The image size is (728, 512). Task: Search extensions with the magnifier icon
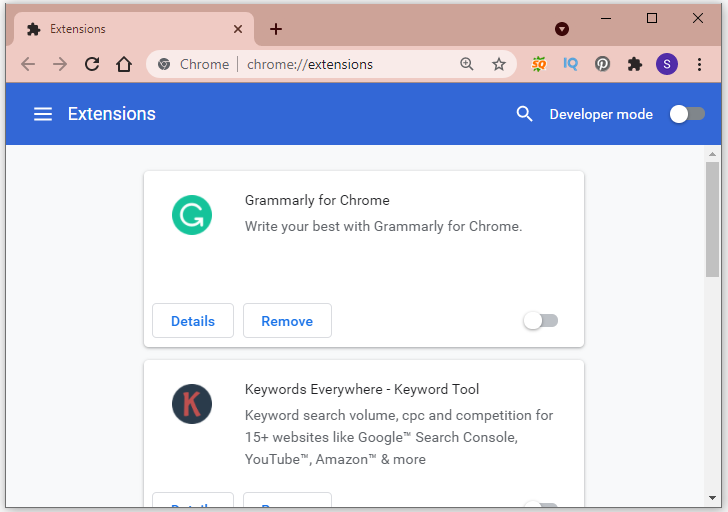524,114
